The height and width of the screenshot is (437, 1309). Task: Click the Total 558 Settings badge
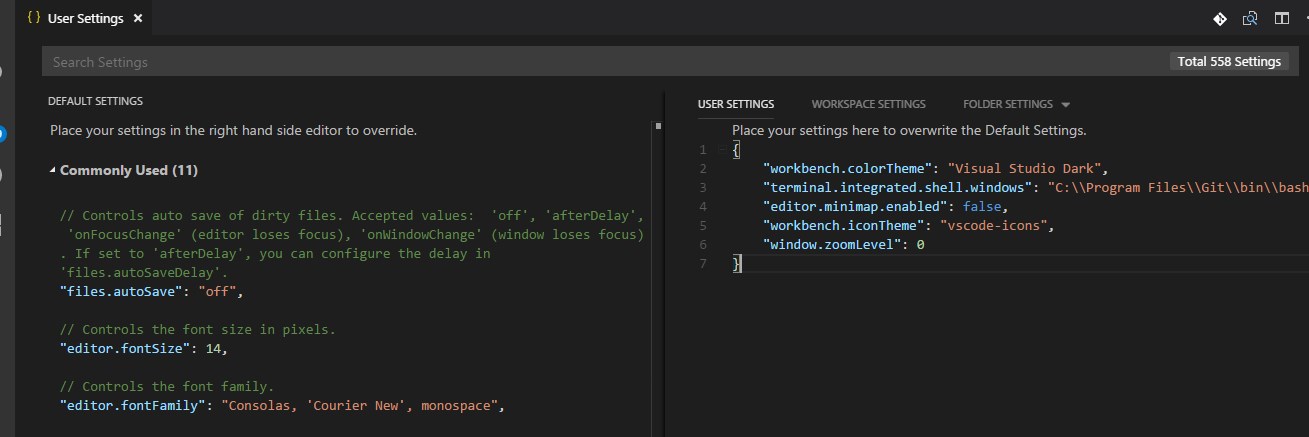click(1229, 62)
